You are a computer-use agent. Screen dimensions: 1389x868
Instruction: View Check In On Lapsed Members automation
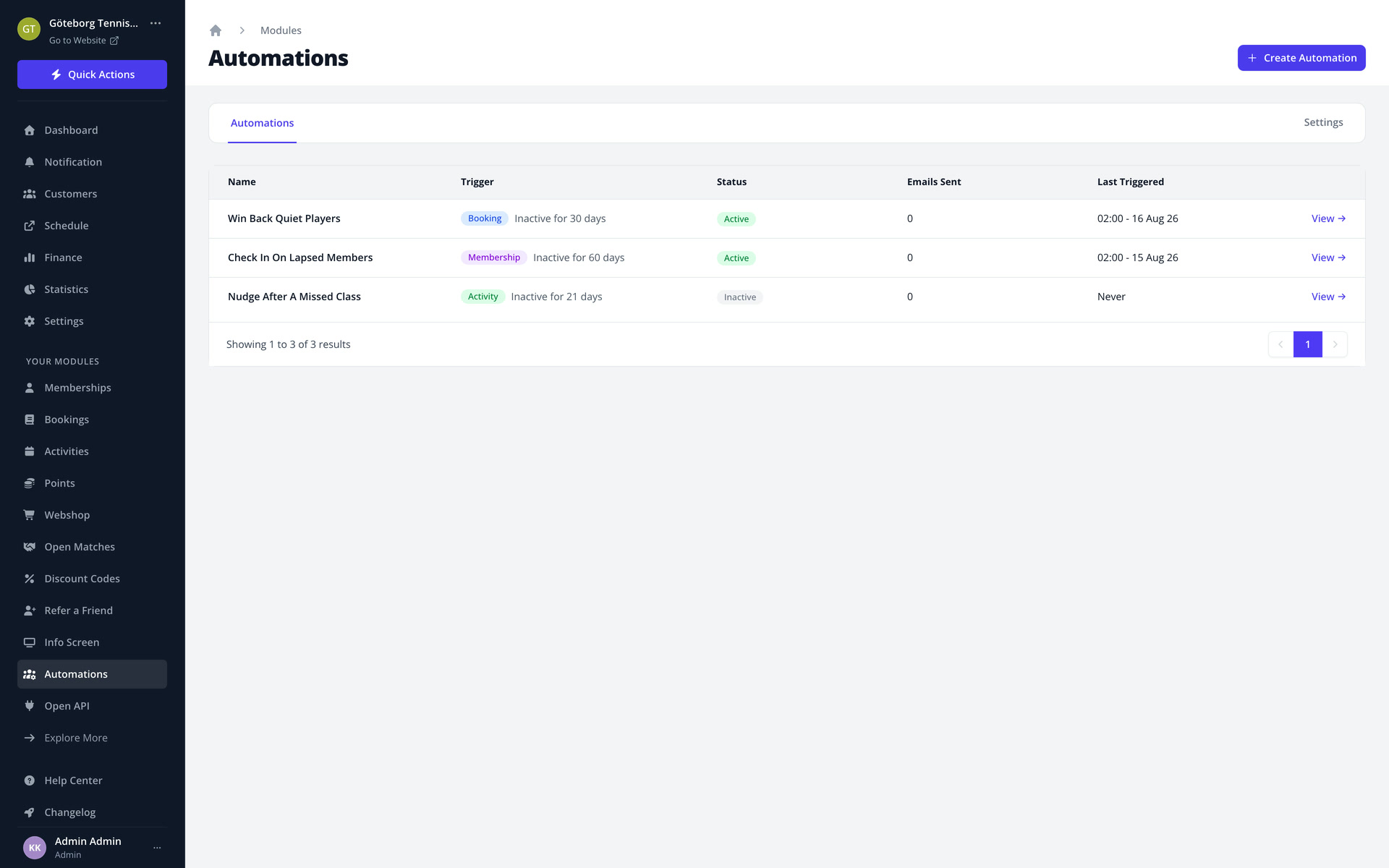click(1328, 258)
